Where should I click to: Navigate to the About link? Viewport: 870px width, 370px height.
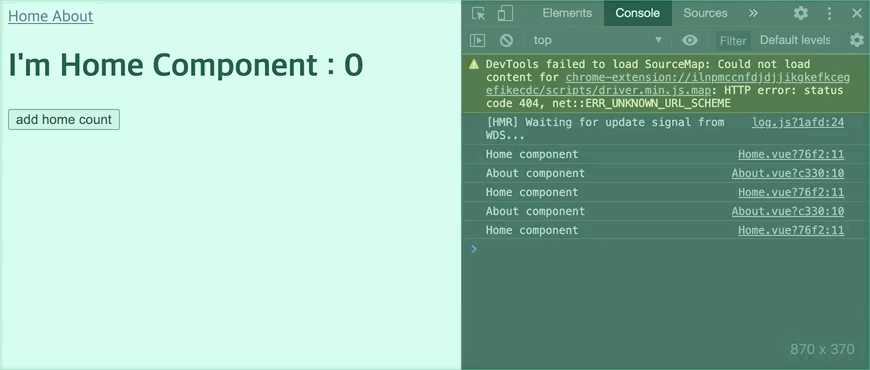pos(73,16)
